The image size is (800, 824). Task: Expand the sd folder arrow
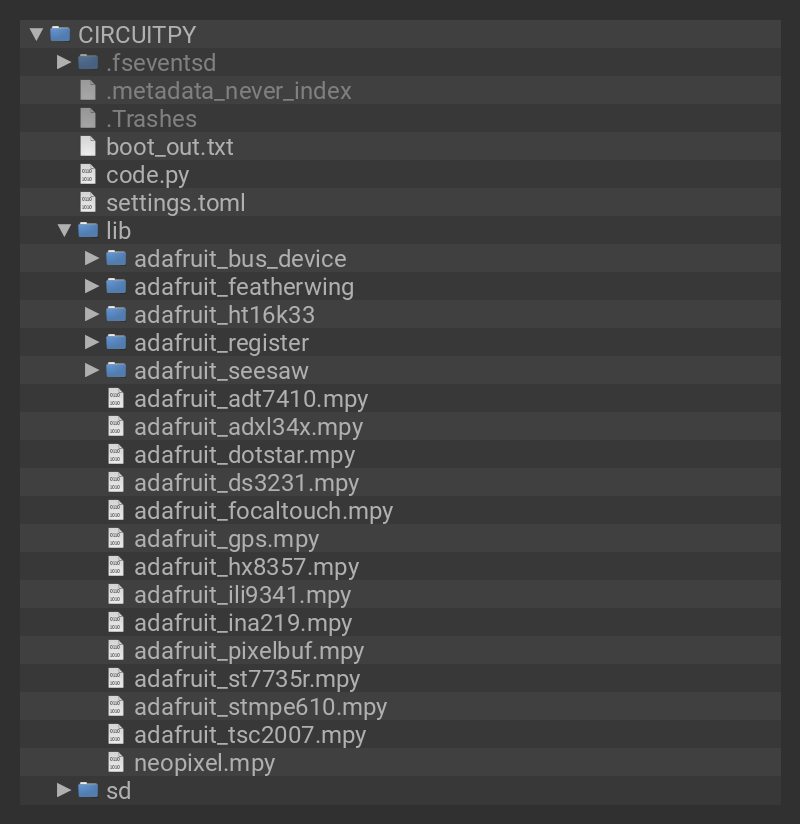pyautogui.click(x=65, y=790)
